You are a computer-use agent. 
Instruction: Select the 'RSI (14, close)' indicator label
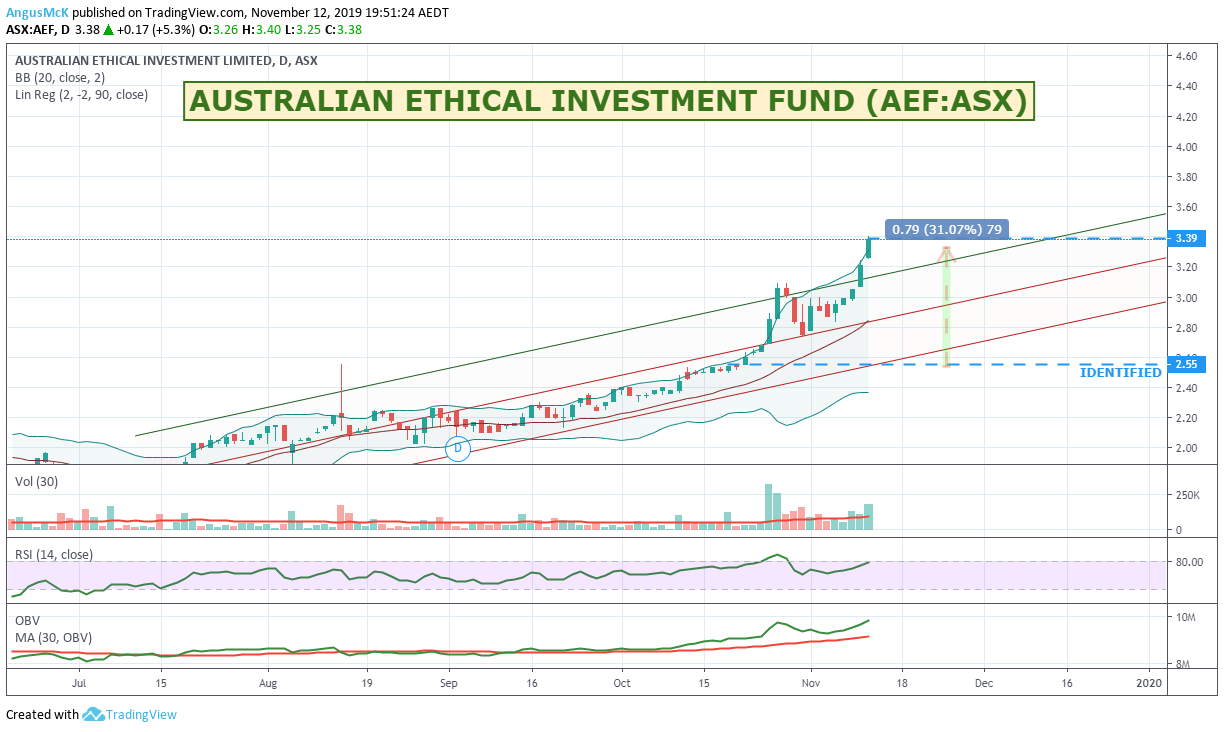pos(54,554)
